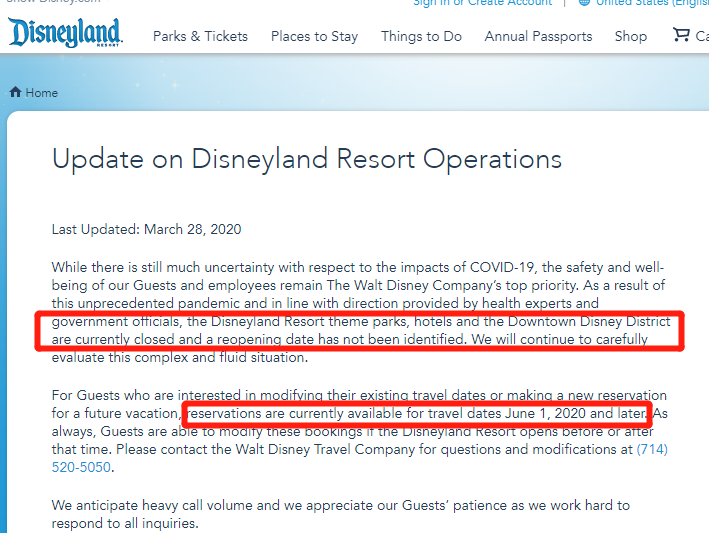Click the Sign In or Create Account link
709x533 pixels.
[x=482, y=3]
